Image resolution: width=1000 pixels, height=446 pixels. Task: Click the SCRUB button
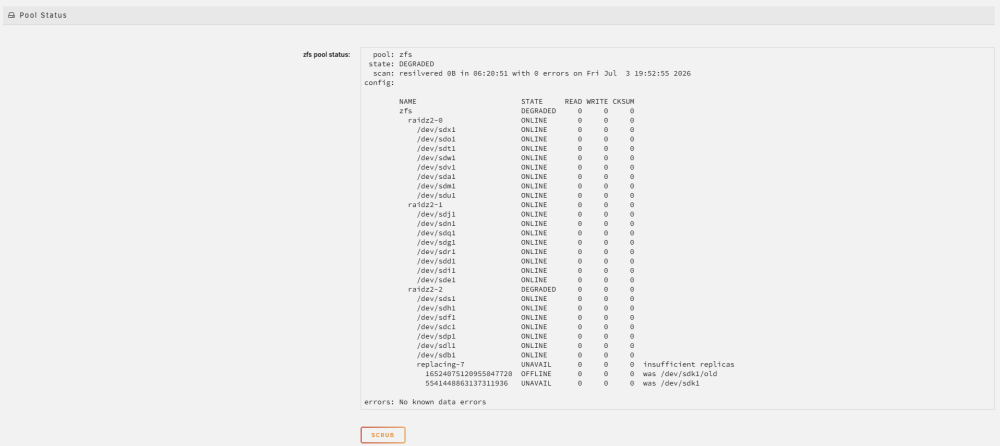coord(383,435)
